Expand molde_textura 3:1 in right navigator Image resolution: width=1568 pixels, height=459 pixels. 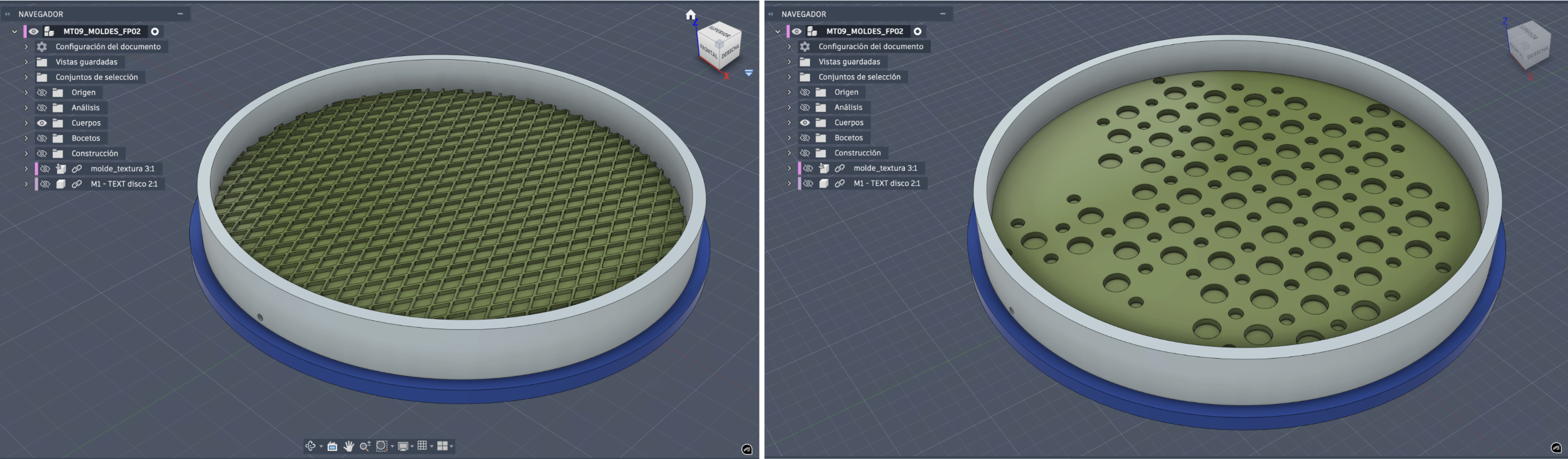coord(789,168)
